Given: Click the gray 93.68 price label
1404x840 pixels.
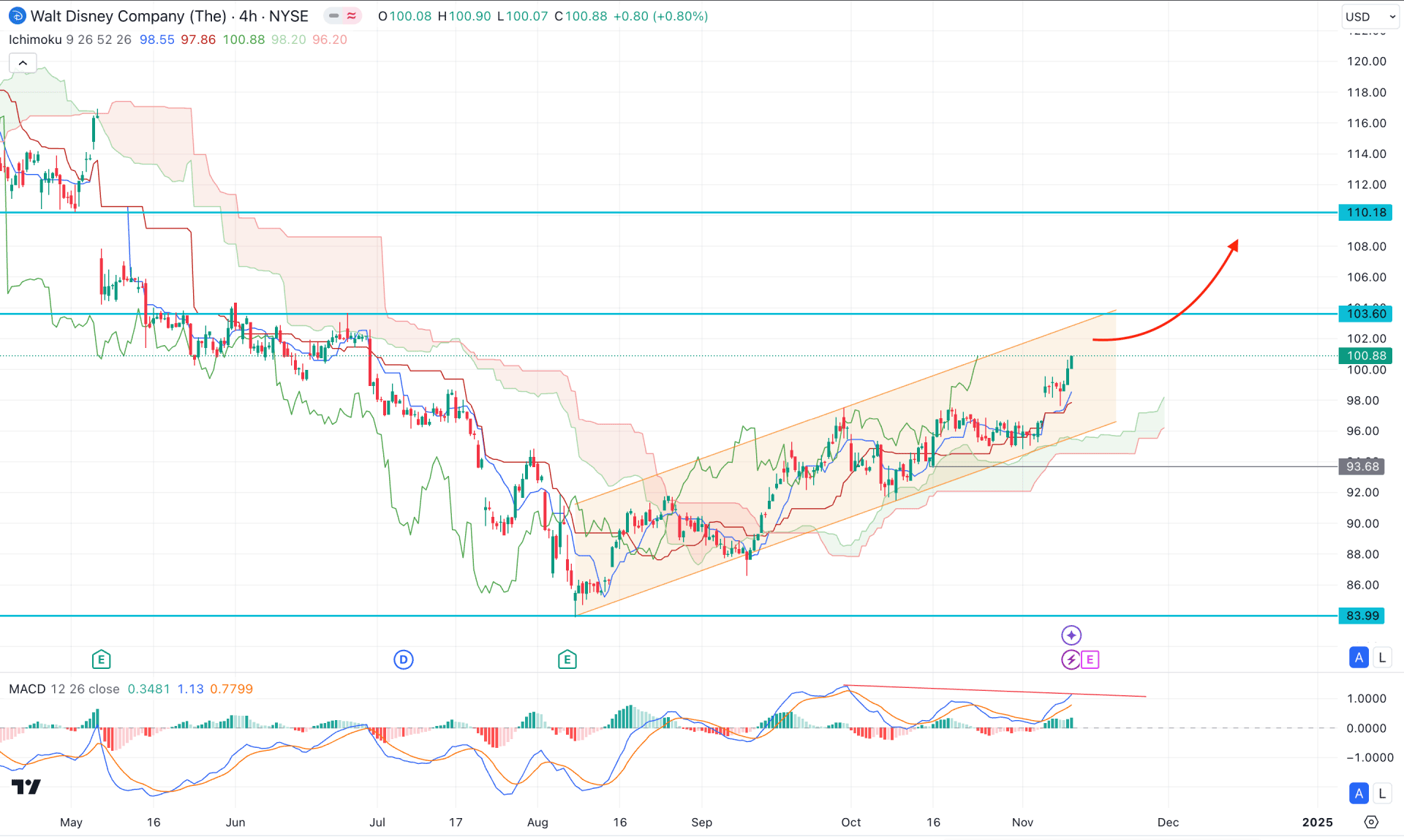Looking at the screenshot, I should click(1362, 466).
